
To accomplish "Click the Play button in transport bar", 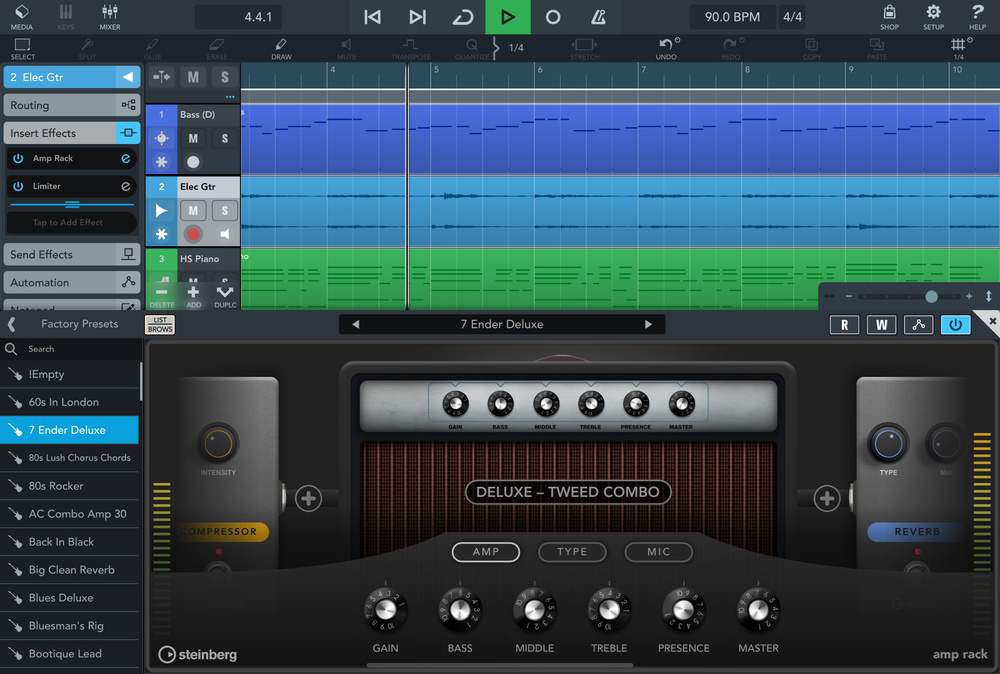I will (x=508, y=17).
